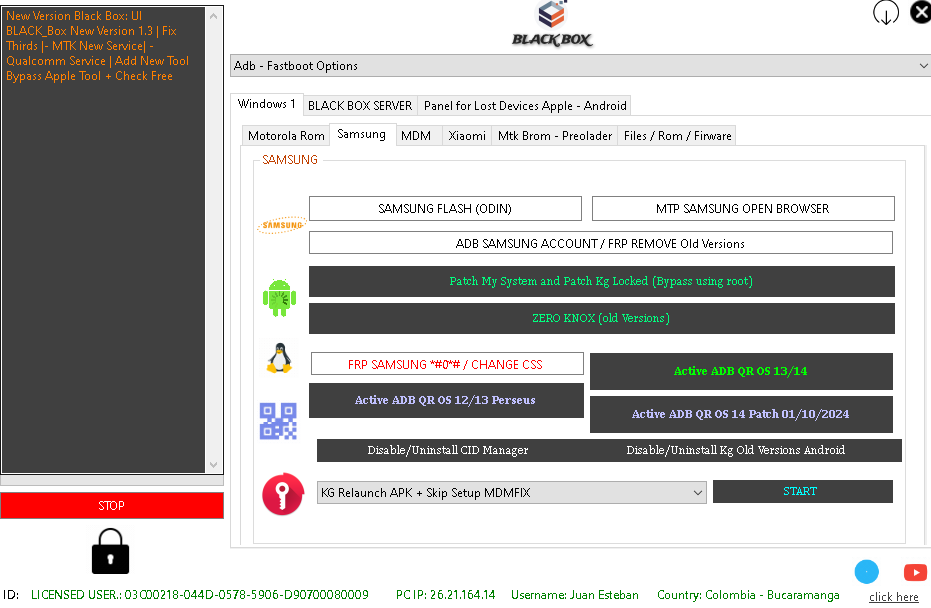The height and width of the screenshot is (608, 931).
Task: Click MTP SAMSUNG OPEN BROWSER button
Action: click(743, 208)
